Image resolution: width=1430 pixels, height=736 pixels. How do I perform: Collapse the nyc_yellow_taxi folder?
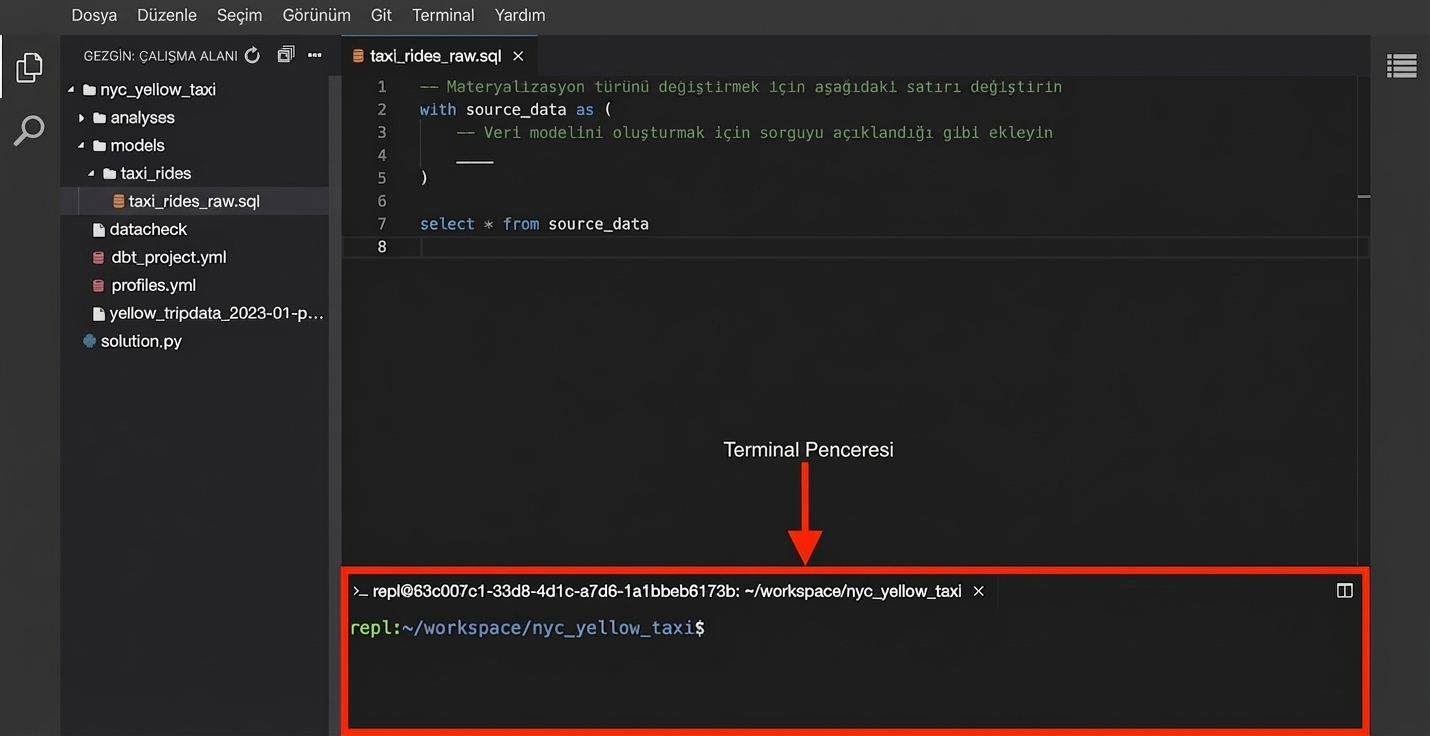(x=71, y=89)
